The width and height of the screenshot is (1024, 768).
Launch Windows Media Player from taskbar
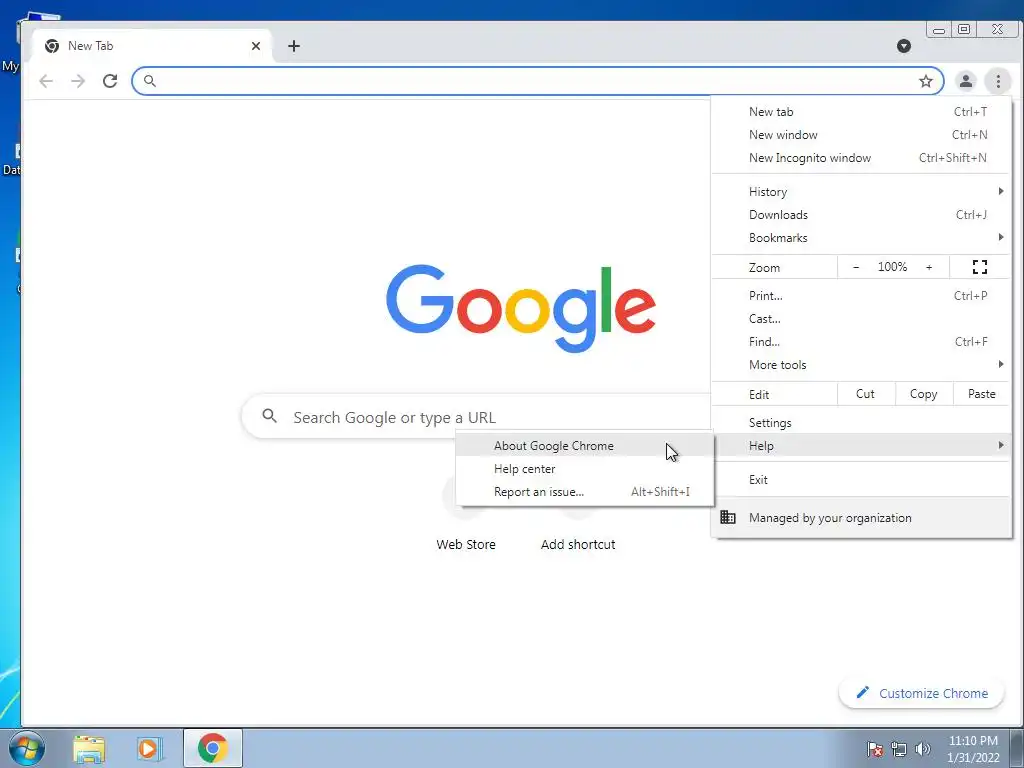(x=150, y=748)
